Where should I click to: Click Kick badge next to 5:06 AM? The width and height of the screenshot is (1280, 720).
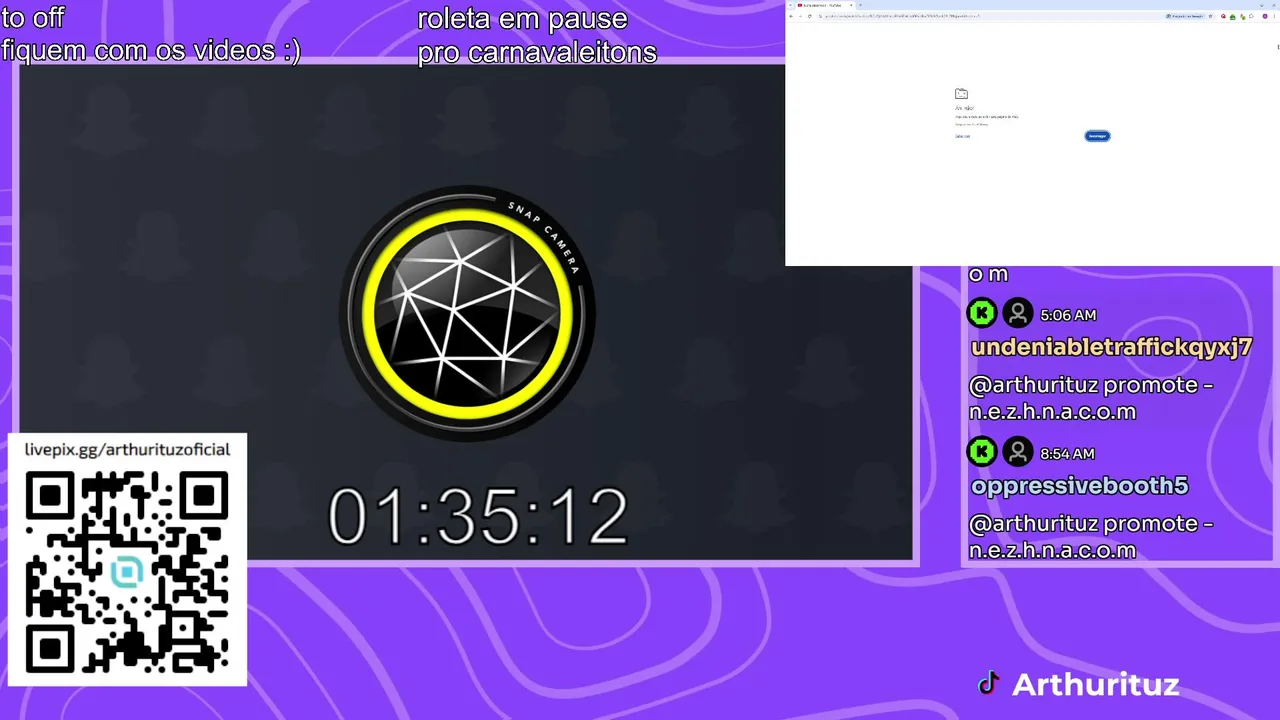(x=982, y=314)
